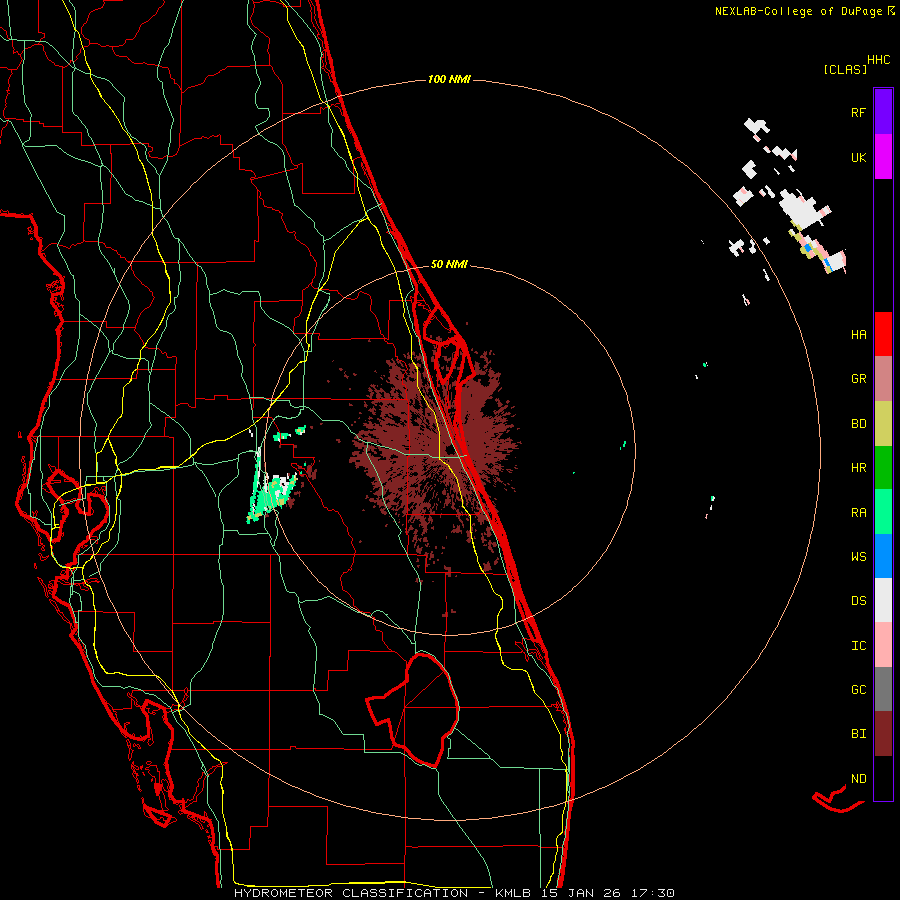
Task: Click the HA red legend swatch
Action: 883,334
